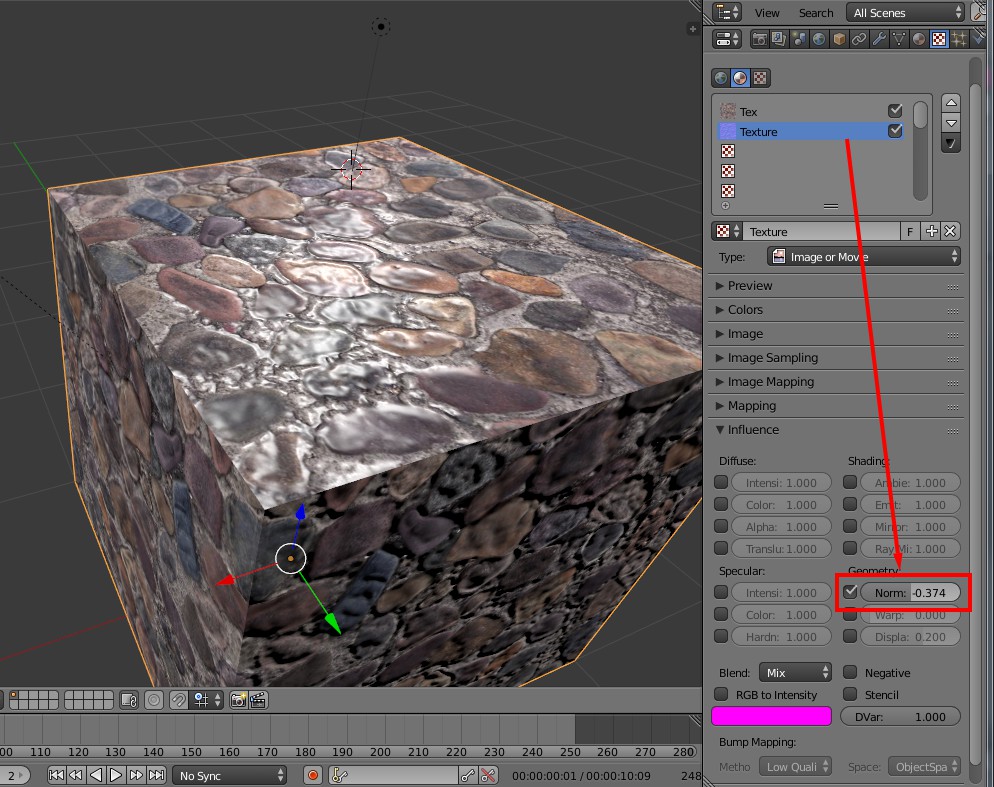The width and height of the screenshot is (994, 787).
Task: Click the OpenGL render image icon
Action: tap(238, 700)
